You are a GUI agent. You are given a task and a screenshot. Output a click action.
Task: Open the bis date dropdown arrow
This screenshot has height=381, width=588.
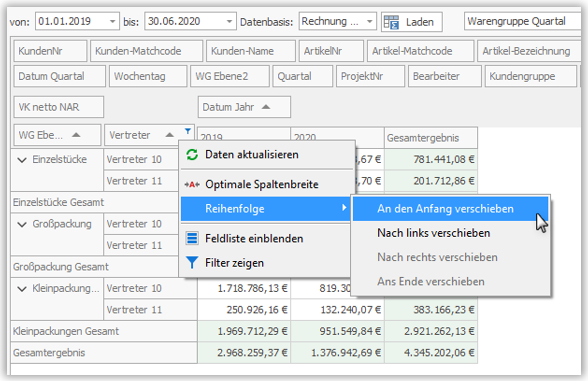tap(229, 21)
